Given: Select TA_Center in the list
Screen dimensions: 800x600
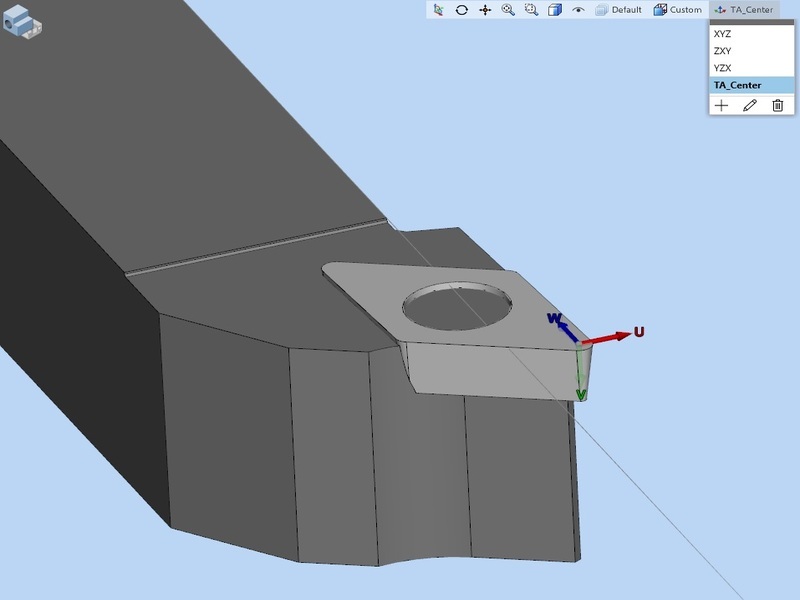Looking at the screenshot, I should tap(752, 85).
